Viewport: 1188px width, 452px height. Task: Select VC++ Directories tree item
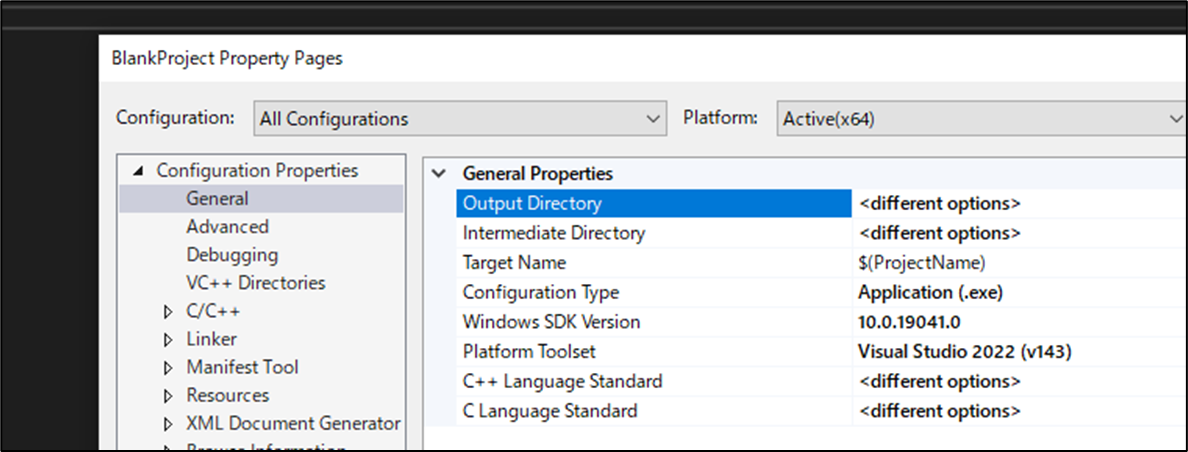255,283
